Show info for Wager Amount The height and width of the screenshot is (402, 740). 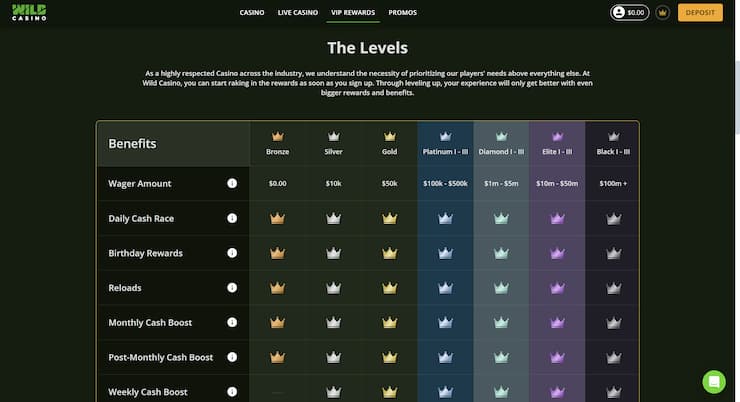232,184
